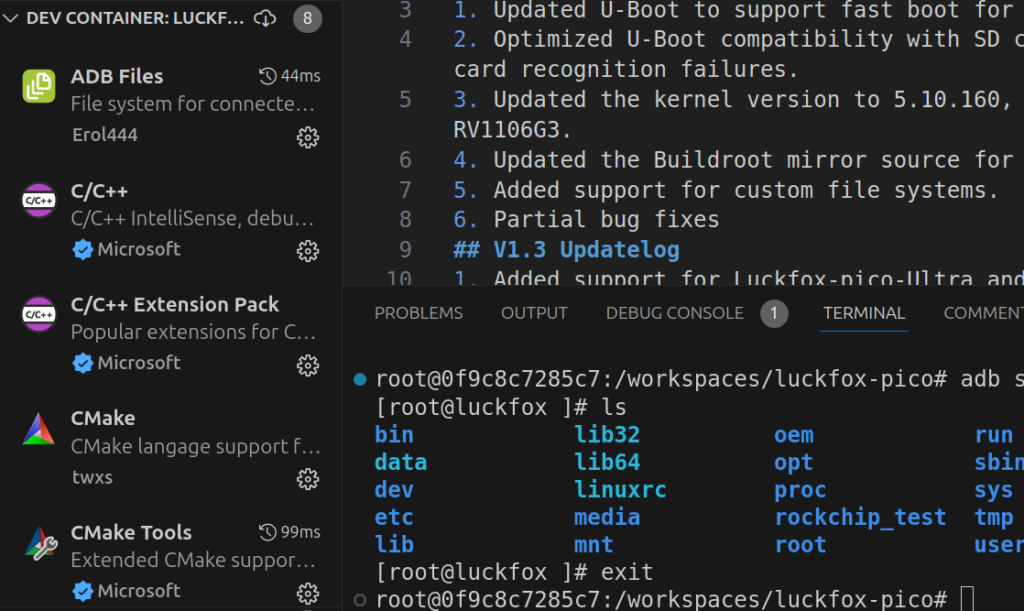This screenshot has width=1024, height=611.
Task: Click the ADB Files activation time clock icon
Action: (x=268, y=76)
